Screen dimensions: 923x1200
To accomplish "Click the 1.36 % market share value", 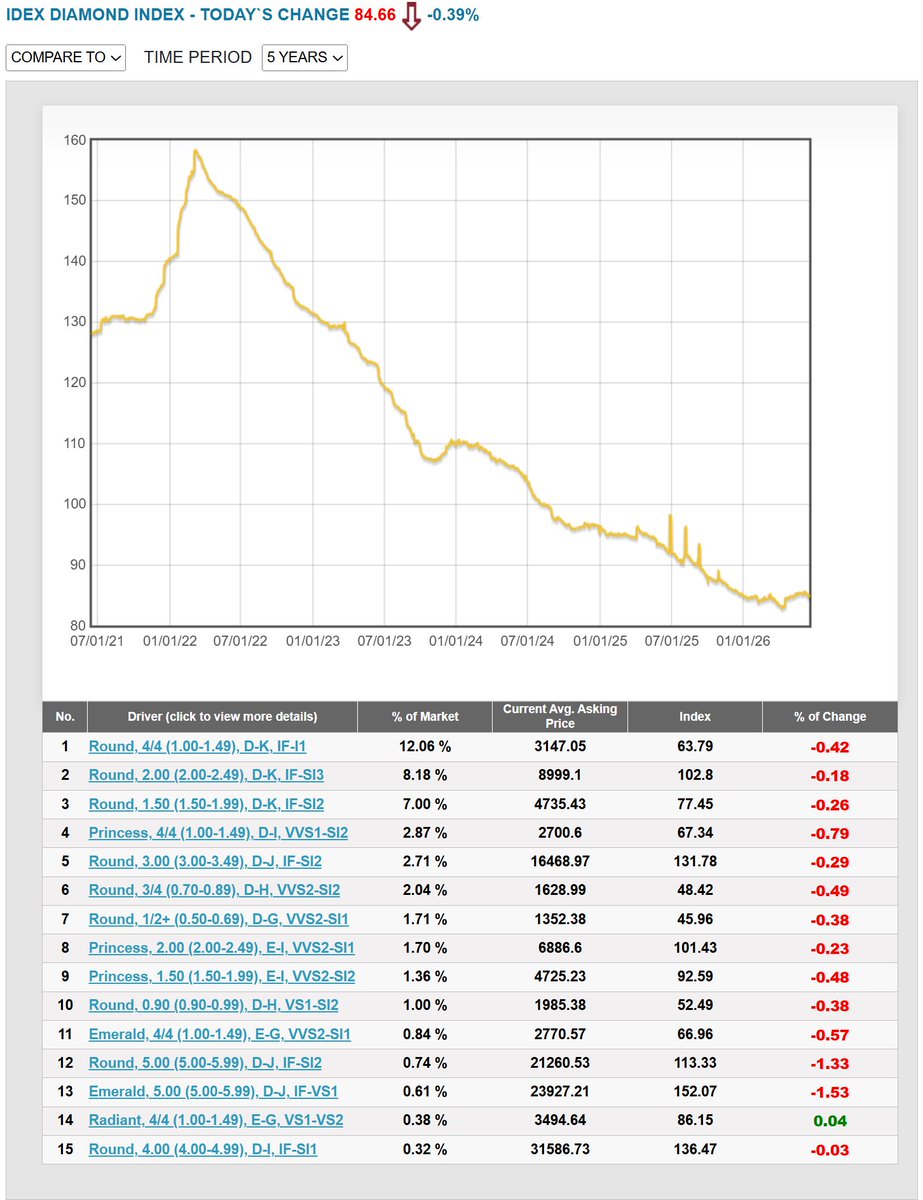I will click(x=425, y=976).
